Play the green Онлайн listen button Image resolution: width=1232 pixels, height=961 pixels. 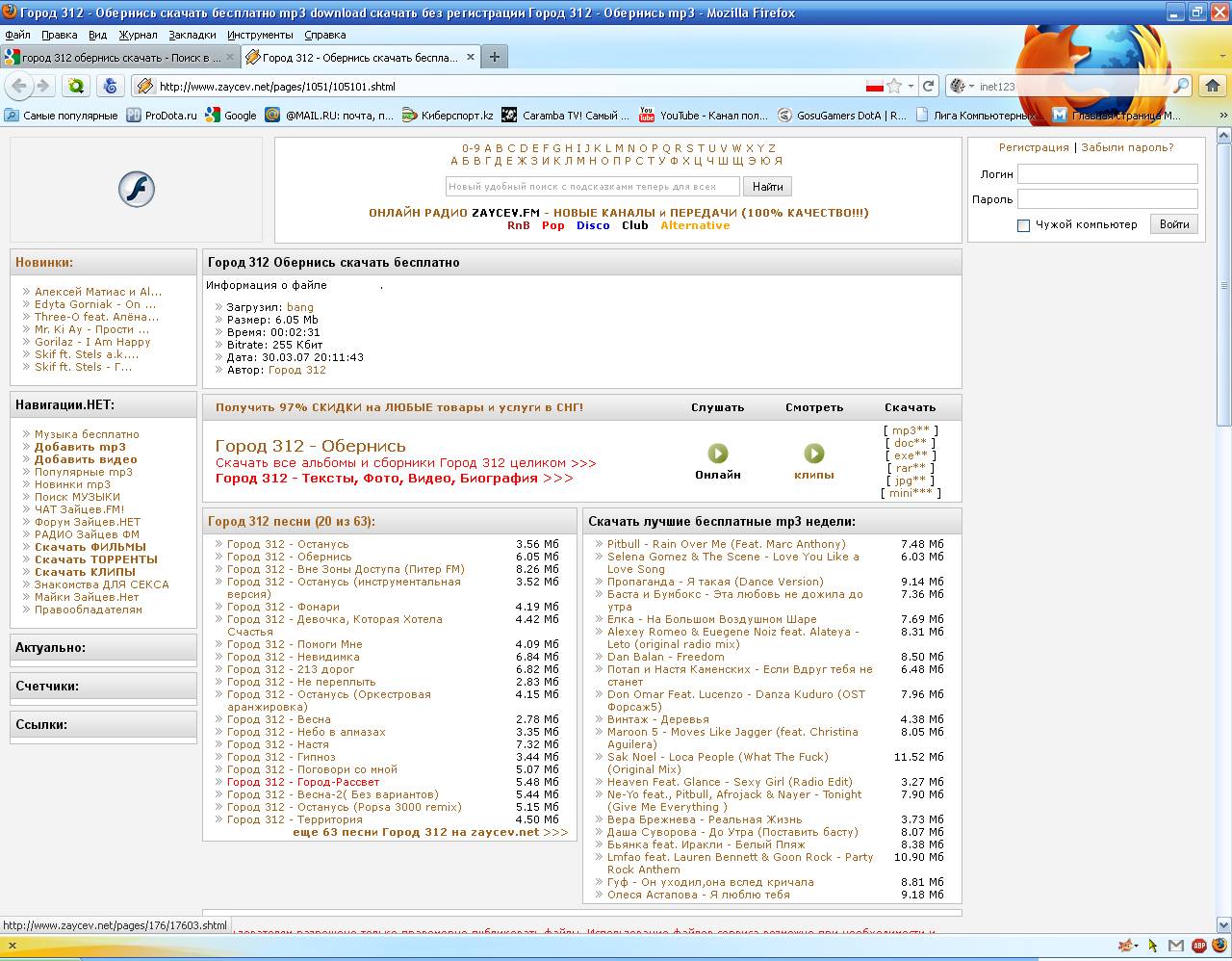(x=718, y=453)
